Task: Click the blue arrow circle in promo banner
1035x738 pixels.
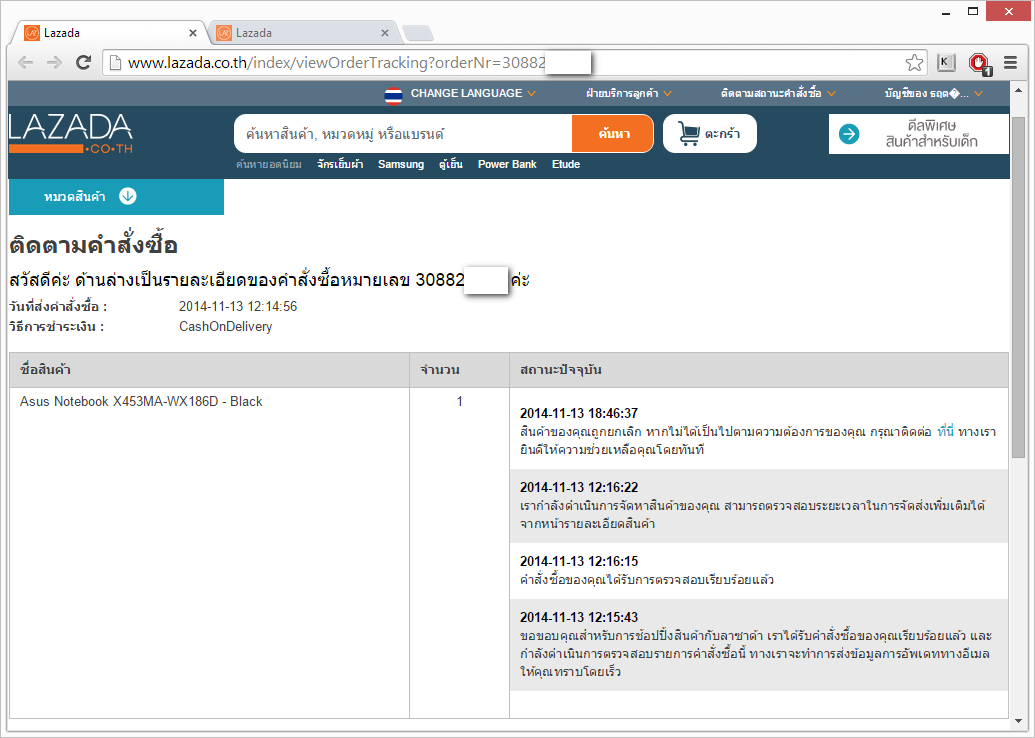Action: coord(849,134)
